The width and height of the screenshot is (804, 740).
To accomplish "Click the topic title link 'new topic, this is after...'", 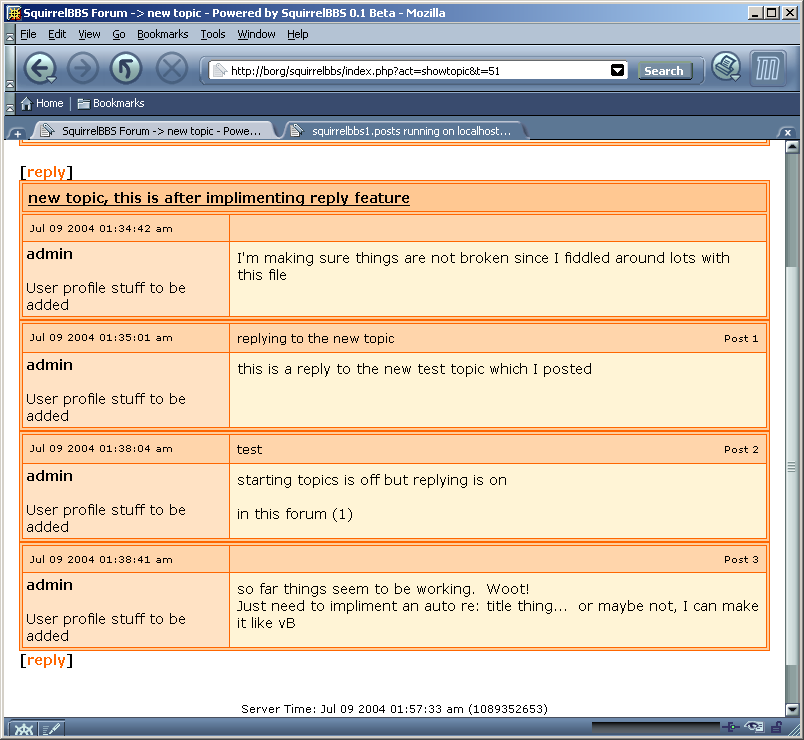I will [218, 198].
